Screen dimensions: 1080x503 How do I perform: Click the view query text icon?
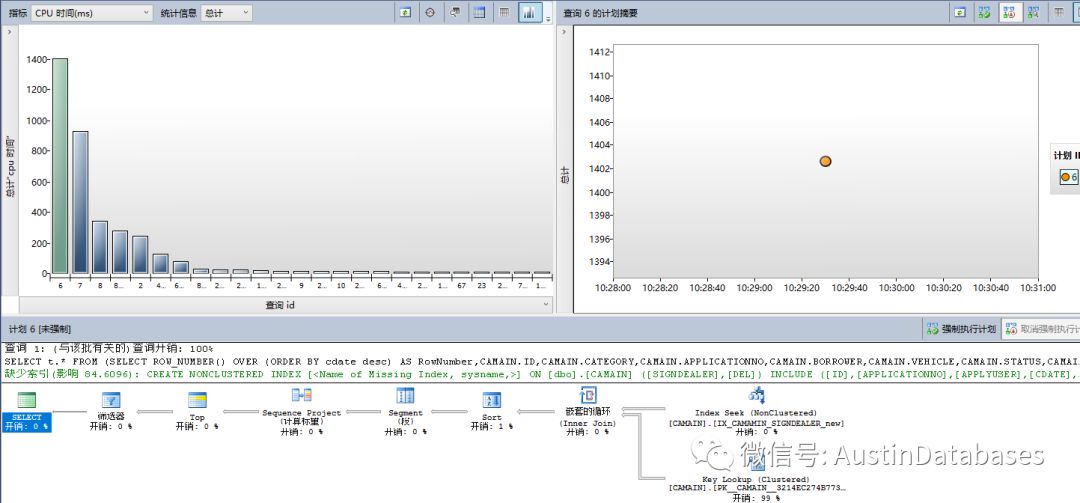coord(455,13)
